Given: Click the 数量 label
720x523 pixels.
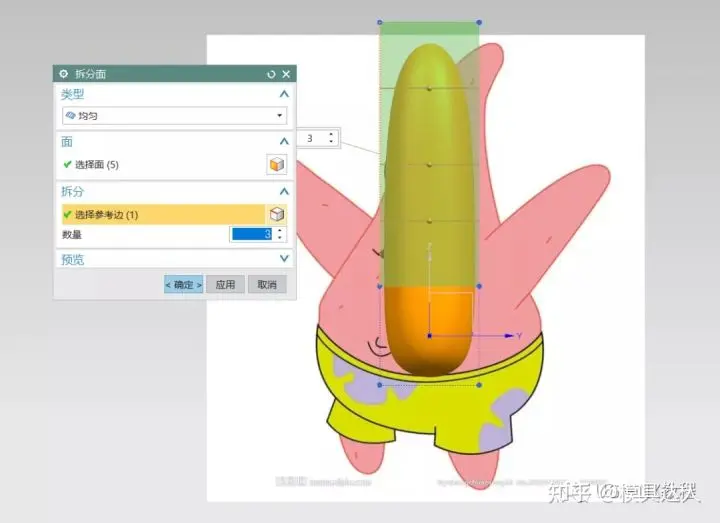Looking at the screenshot, I should [x=72, y=235].
